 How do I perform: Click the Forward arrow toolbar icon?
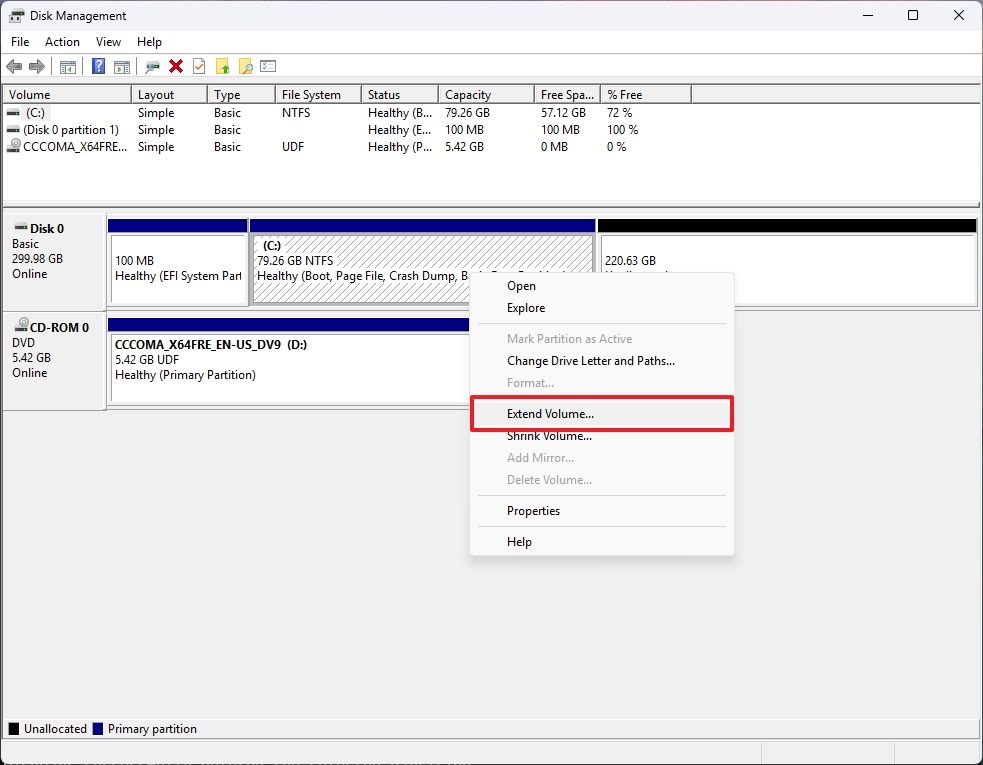37,67
